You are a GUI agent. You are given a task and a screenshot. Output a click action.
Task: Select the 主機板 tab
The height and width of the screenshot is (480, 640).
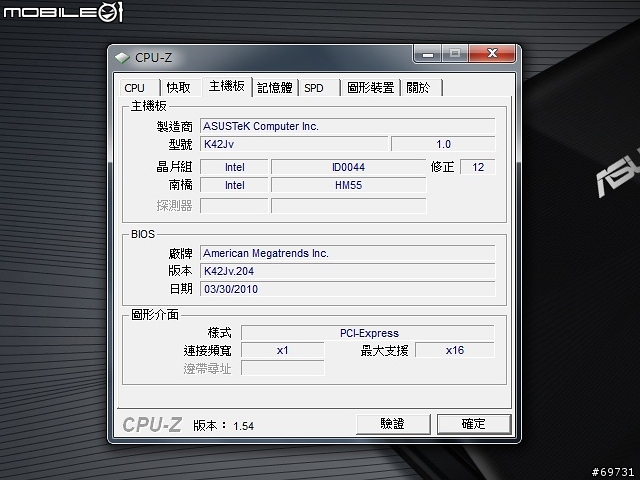[x=227, y=87]
